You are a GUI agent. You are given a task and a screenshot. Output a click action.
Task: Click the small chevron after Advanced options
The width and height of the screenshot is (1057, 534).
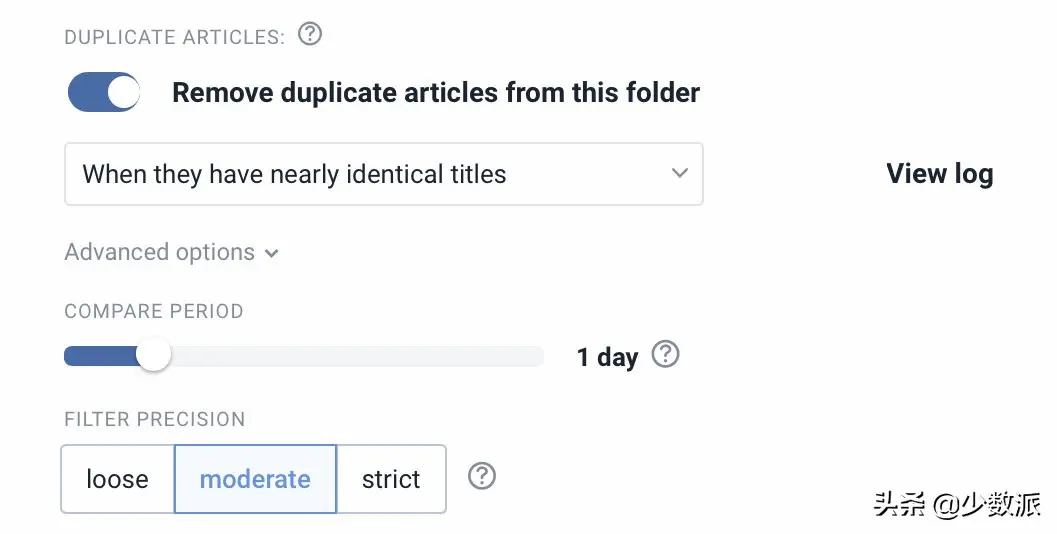pos(272,254)
